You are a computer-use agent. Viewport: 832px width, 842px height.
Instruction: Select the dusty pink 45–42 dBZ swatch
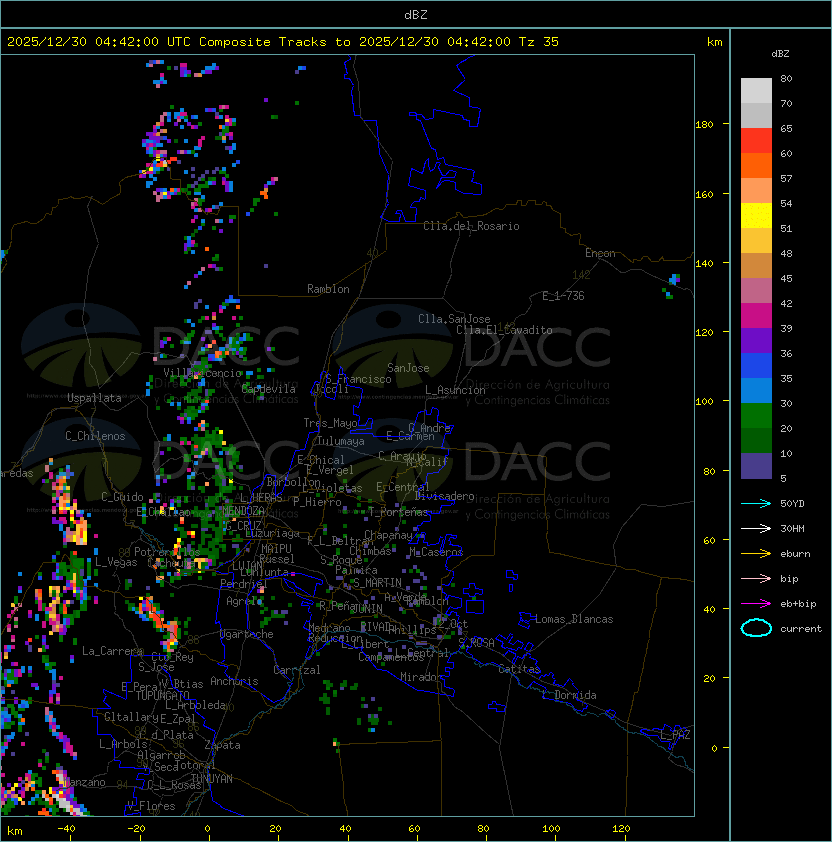(756, 291)
